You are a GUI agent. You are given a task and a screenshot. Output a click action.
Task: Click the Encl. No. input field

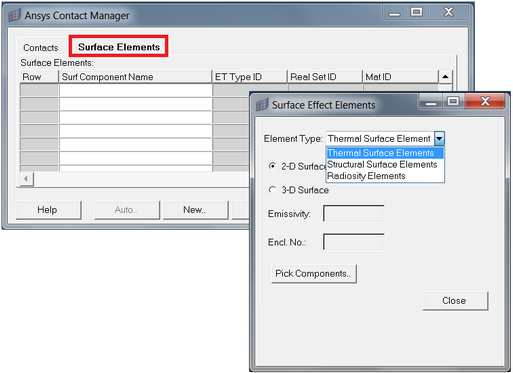354,242
